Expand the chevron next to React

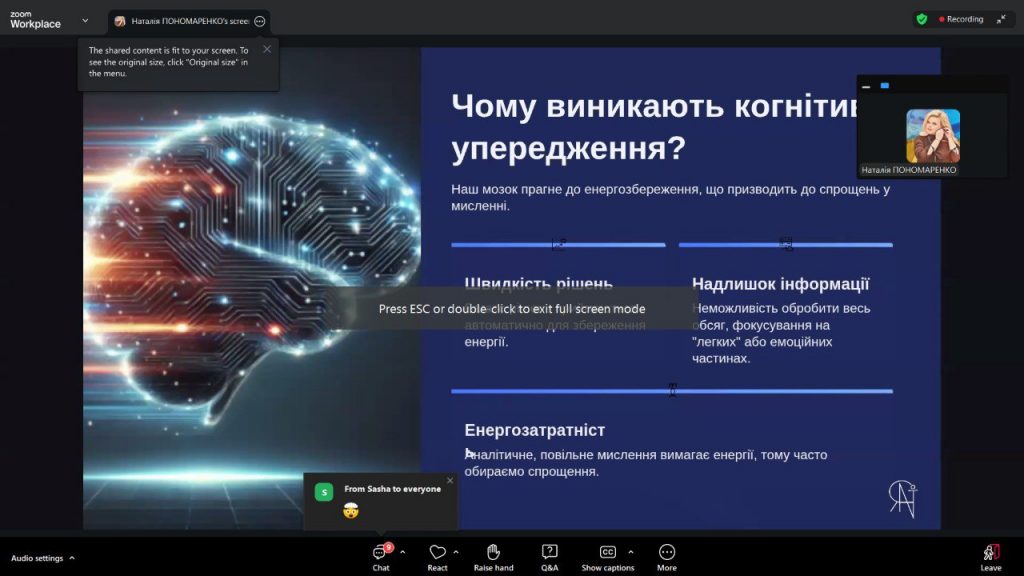(x=456, y=552)
